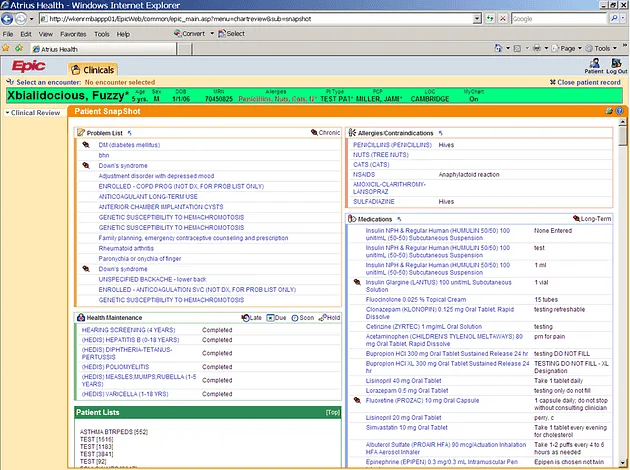Screen dimensions: 630x470
Task: Open the File menu
Action: [8, 34]
